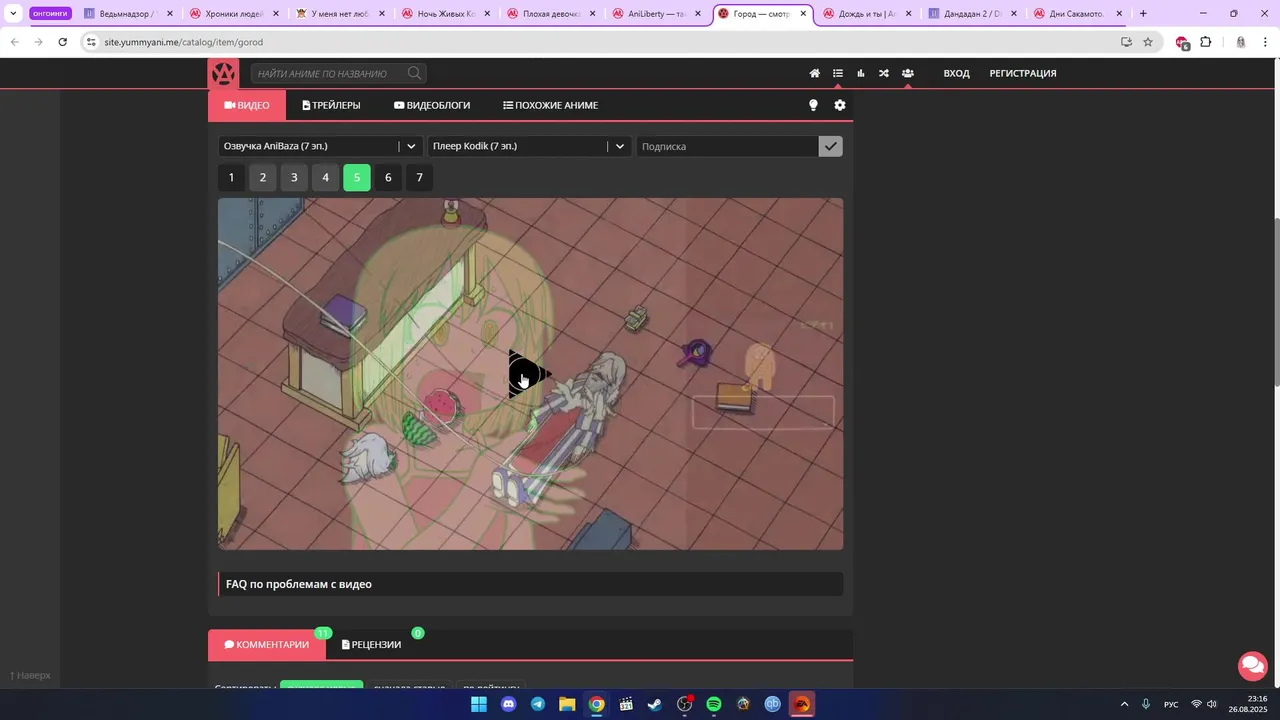The image size is (1280, 720).
Task: Open the Онгоинги tab group label
Action: [50, 14]
